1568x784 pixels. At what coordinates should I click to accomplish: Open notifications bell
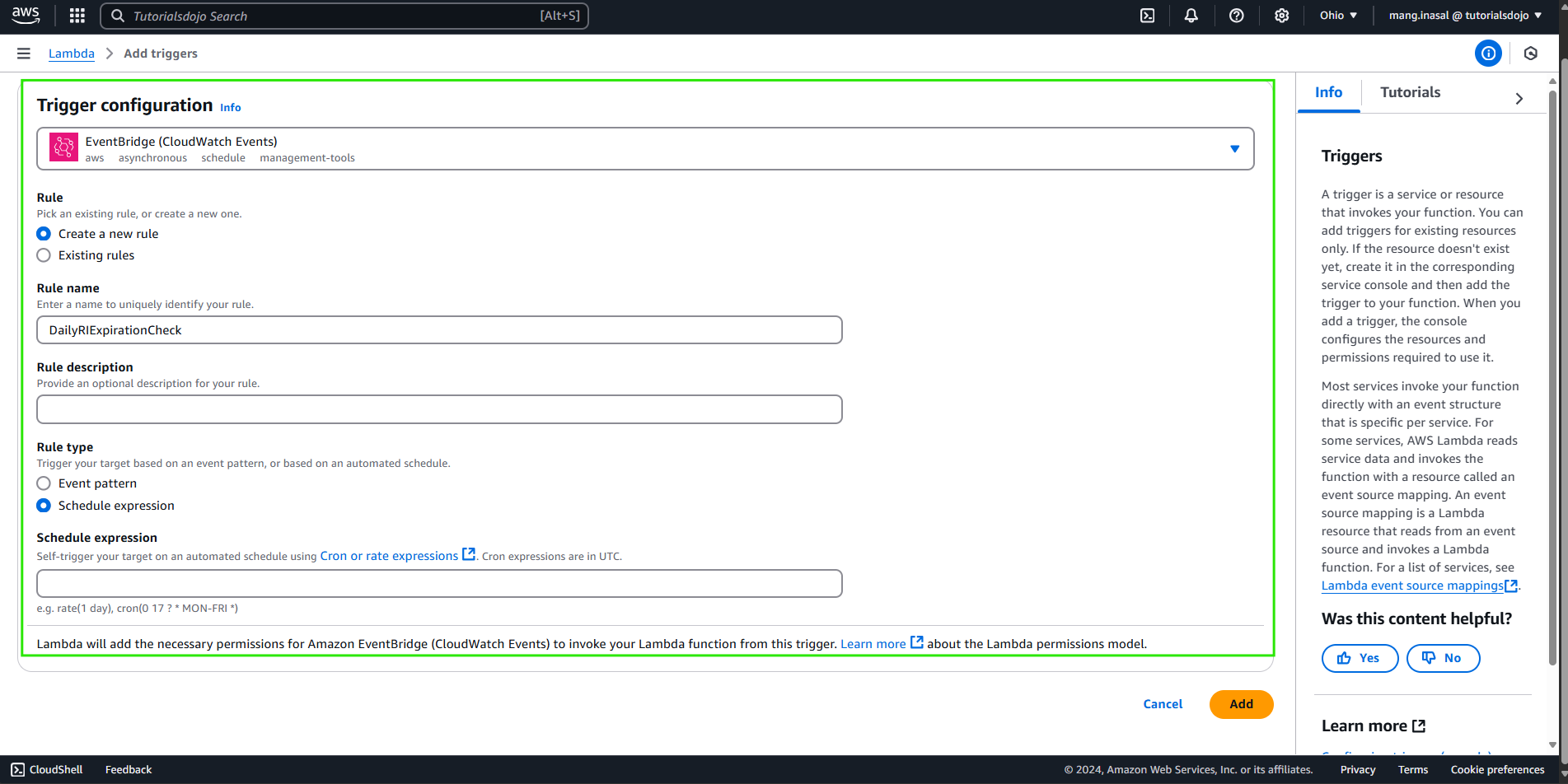click(1191, 16)
